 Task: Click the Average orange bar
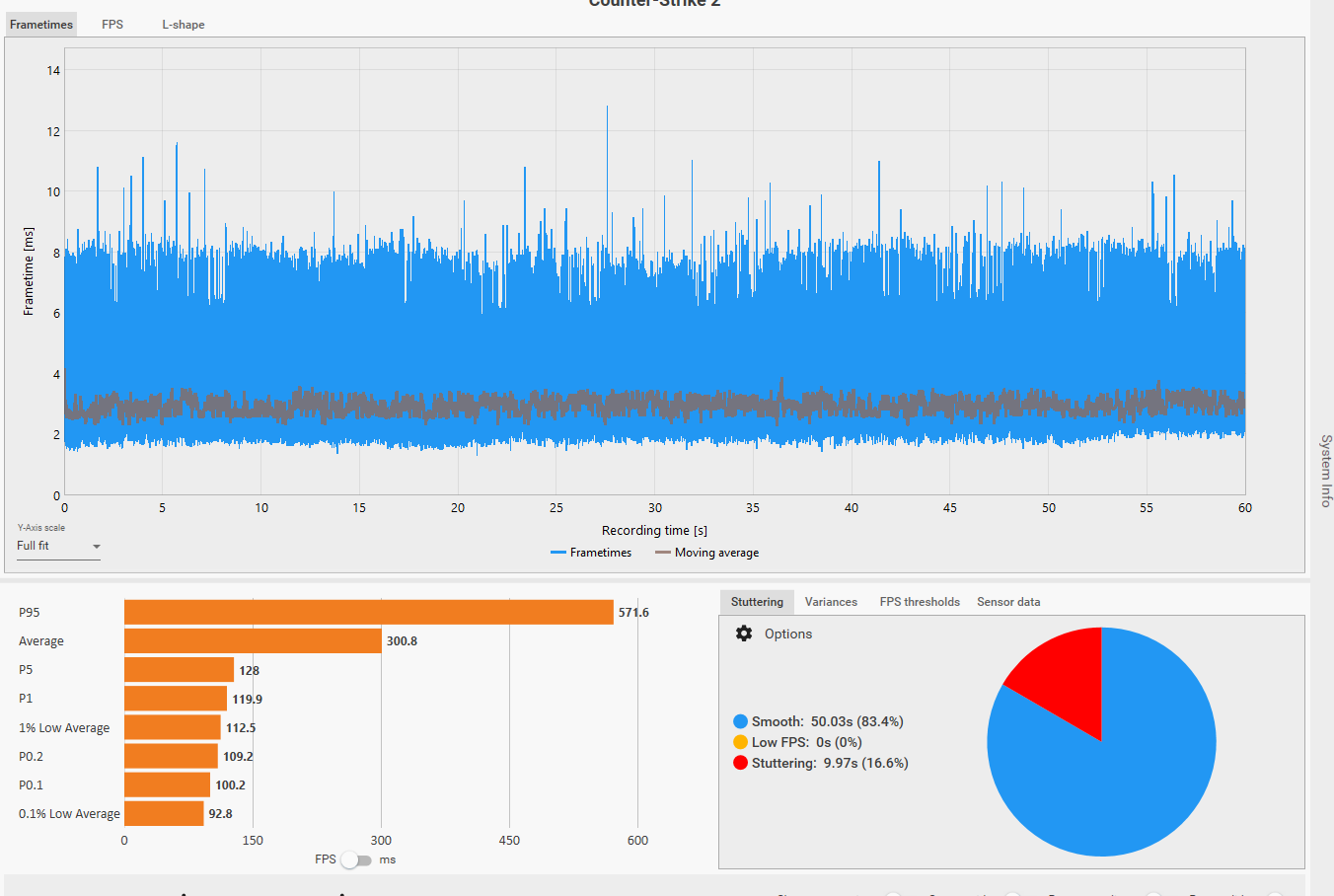[x=253, y=641]
